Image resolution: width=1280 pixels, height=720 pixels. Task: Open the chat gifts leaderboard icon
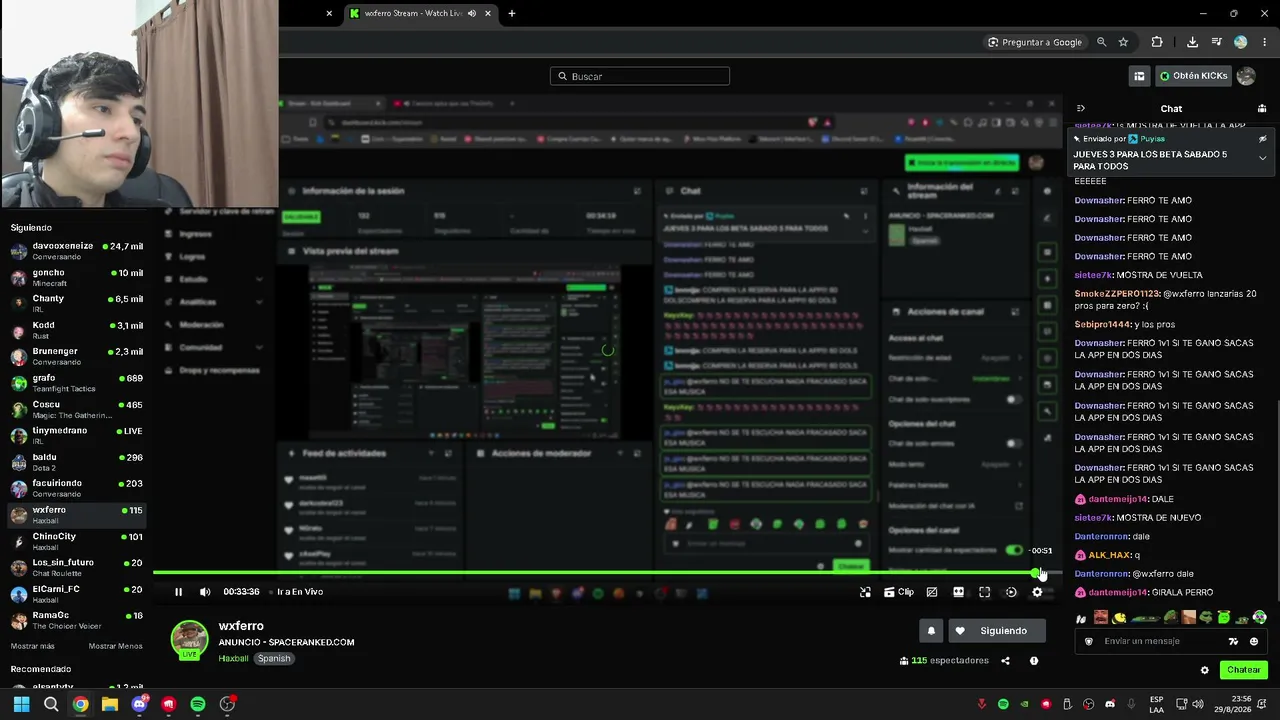[x=1262, y=108]
